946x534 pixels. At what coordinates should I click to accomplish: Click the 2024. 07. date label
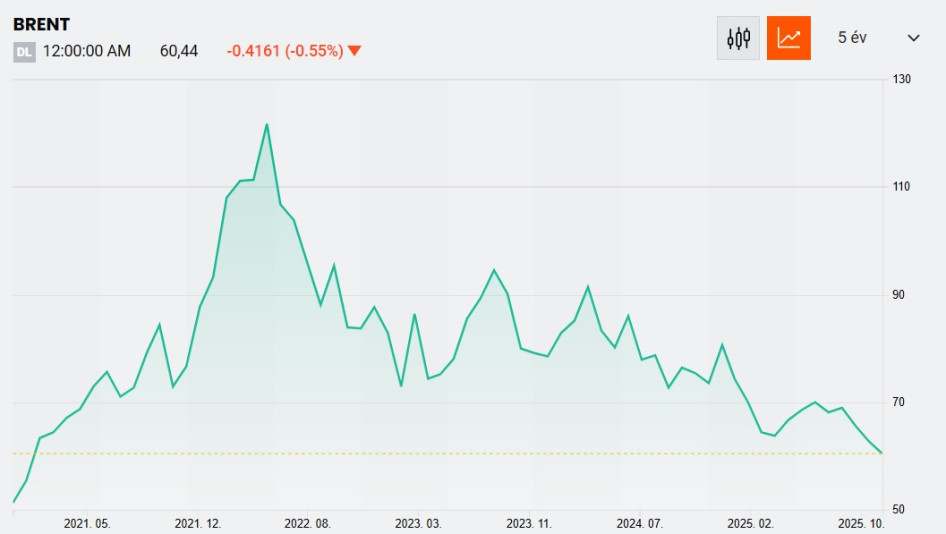(640, 523)
